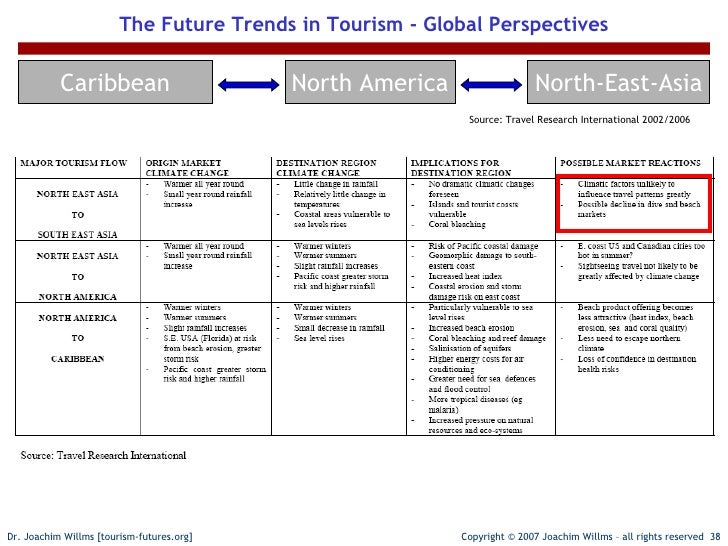Click 'Small decrease in rainfall' bullet
Image resolution: width=728 pixels, height=546 pixels.
(339, 328)
